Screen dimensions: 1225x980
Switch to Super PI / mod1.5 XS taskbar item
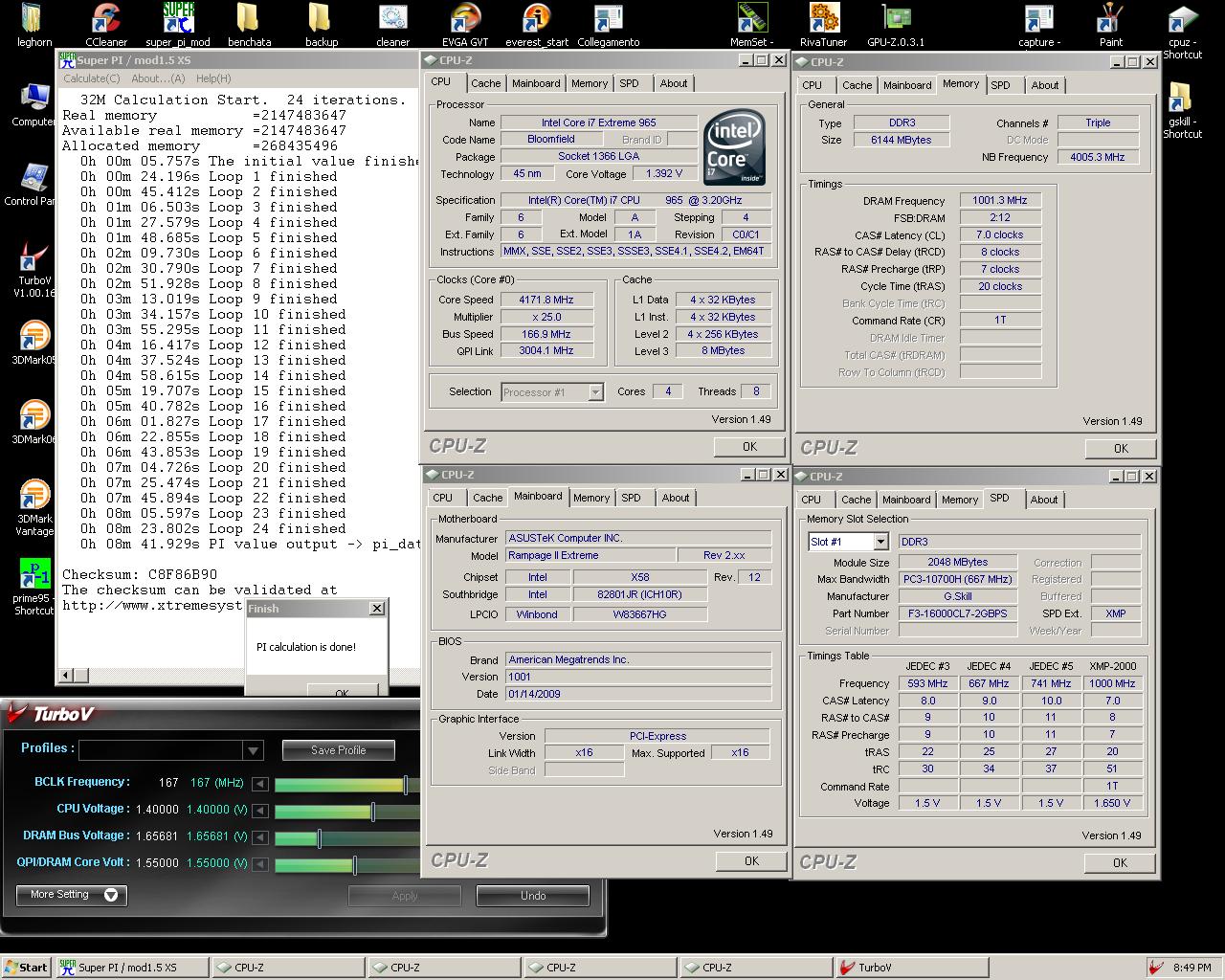click(x=130, y=968)
